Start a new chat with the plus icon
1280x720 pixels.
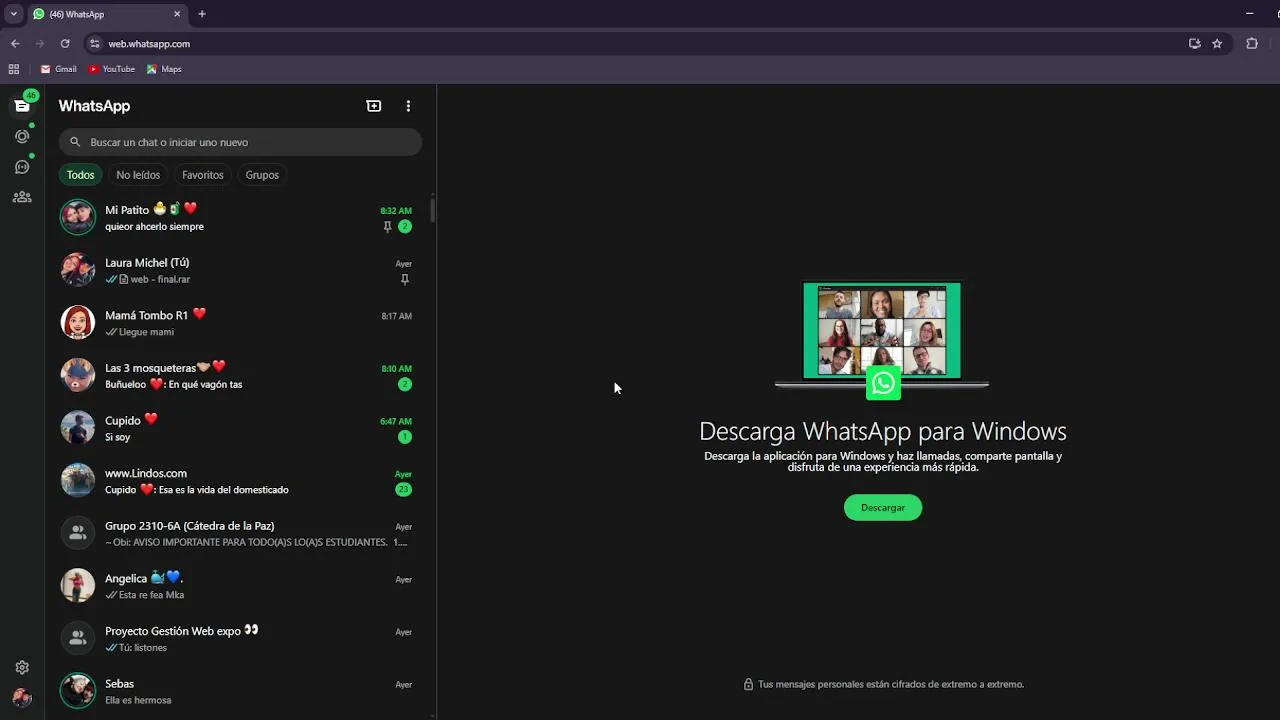[x=374, y=106]
